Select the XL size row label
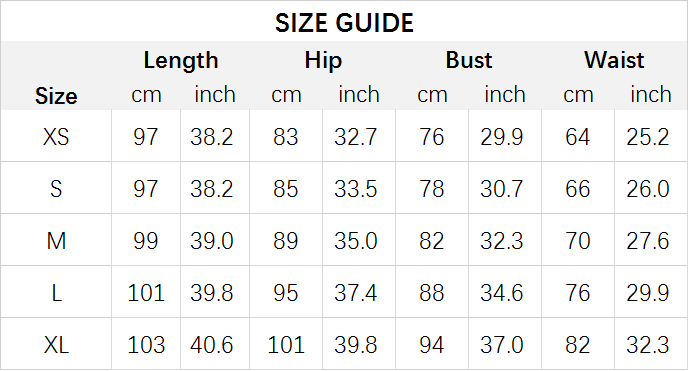The height and width of the screenshot is (371, 688). point(56,345)
